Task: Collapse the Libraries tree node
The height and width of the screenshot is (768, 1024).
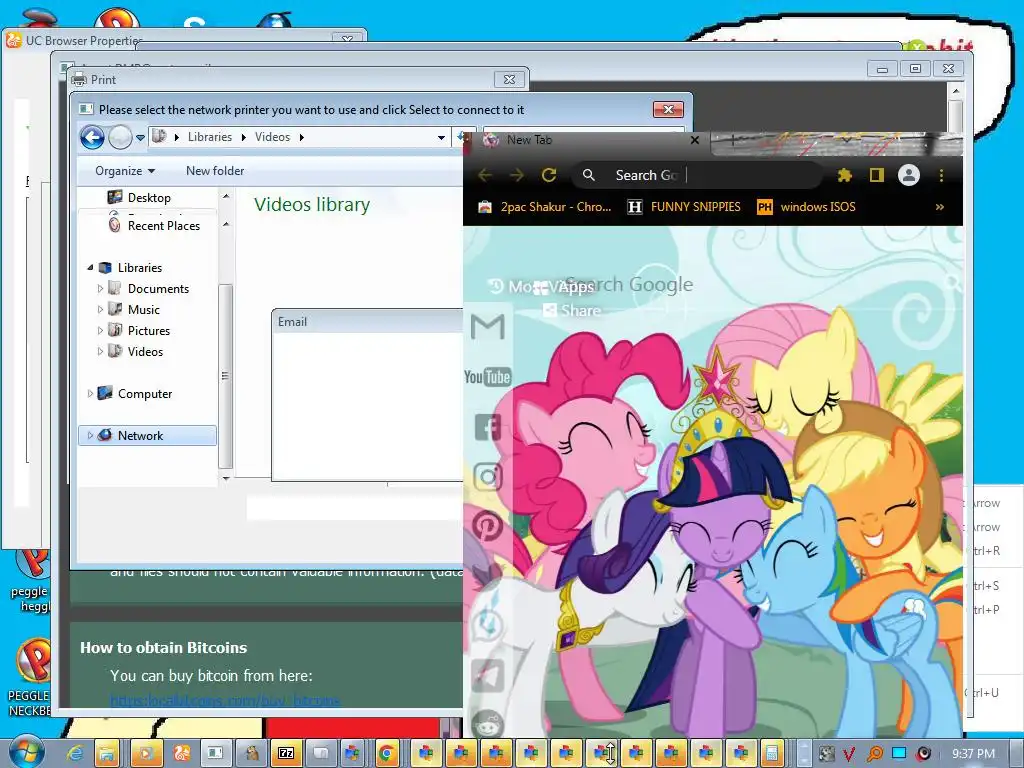Action: click(x=90, y=268)
